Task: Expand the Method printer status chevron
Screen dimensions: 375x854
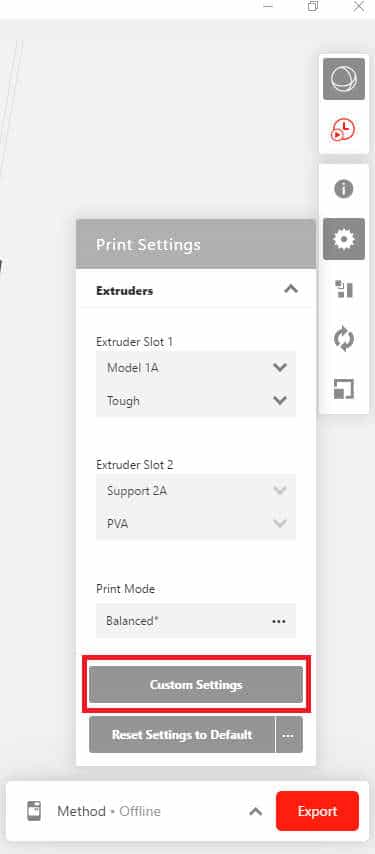Action: (x=255, y=812)
